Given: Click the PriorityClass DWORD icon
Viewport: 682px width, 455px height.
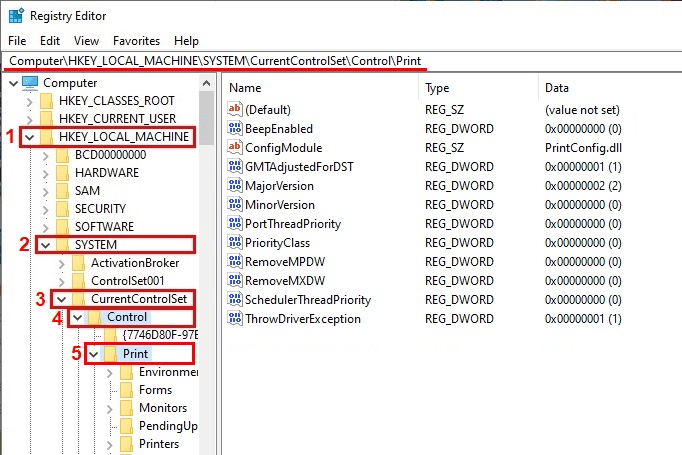Looking at the screenshot, I should [235, 242].
